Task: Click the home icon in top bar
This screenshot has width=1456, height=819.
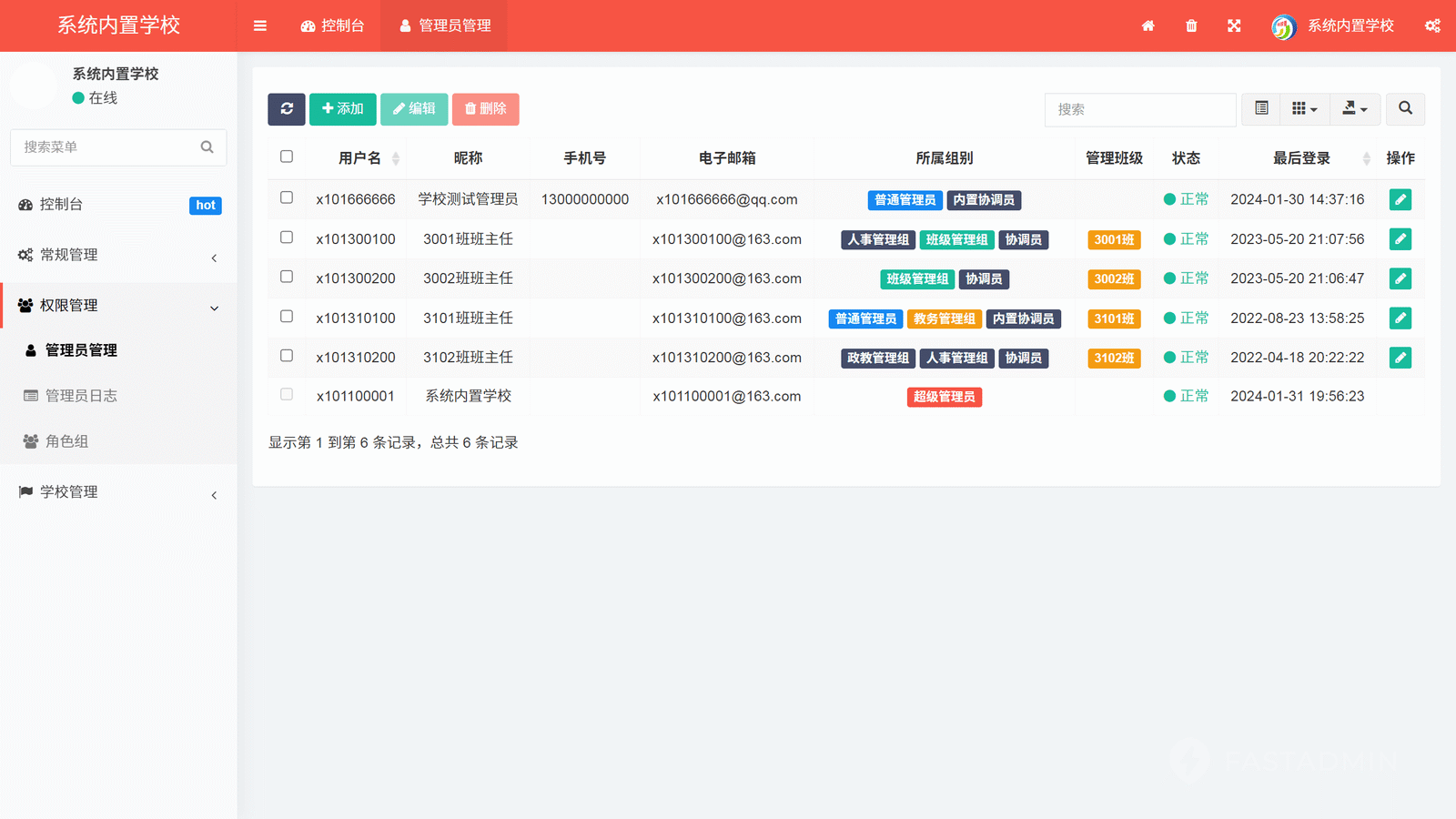Action: [1148, 25]
